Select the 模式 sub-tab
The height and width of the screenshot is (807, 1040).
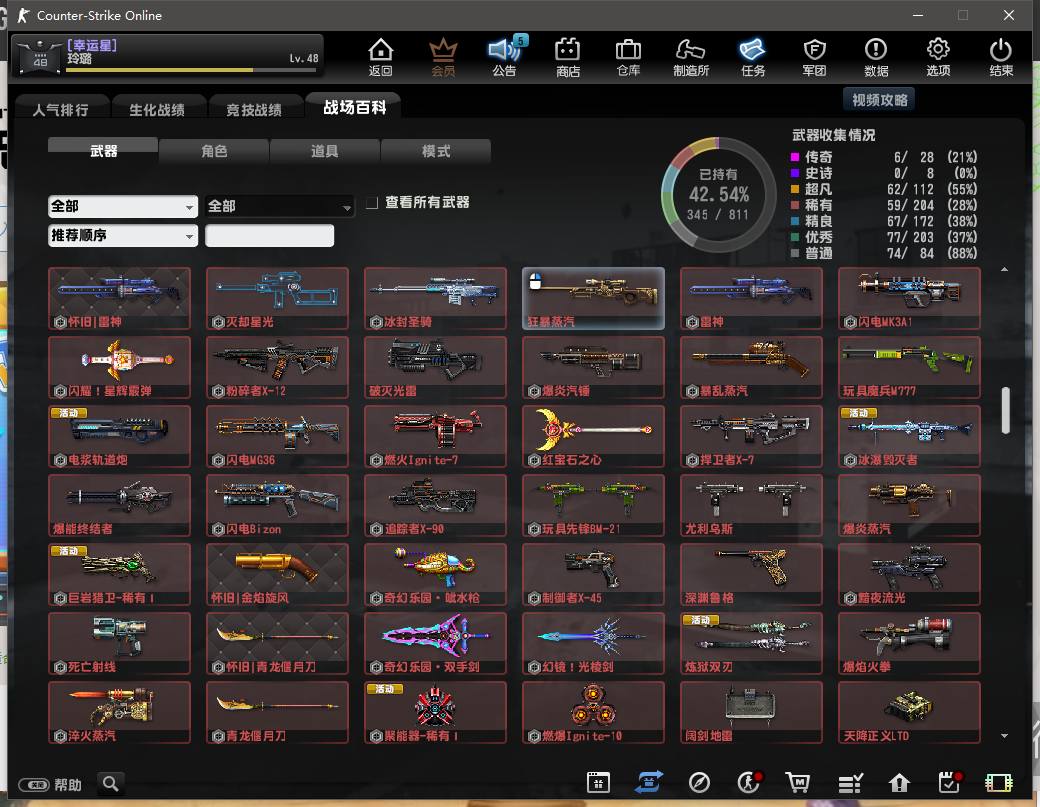point(436,151)
